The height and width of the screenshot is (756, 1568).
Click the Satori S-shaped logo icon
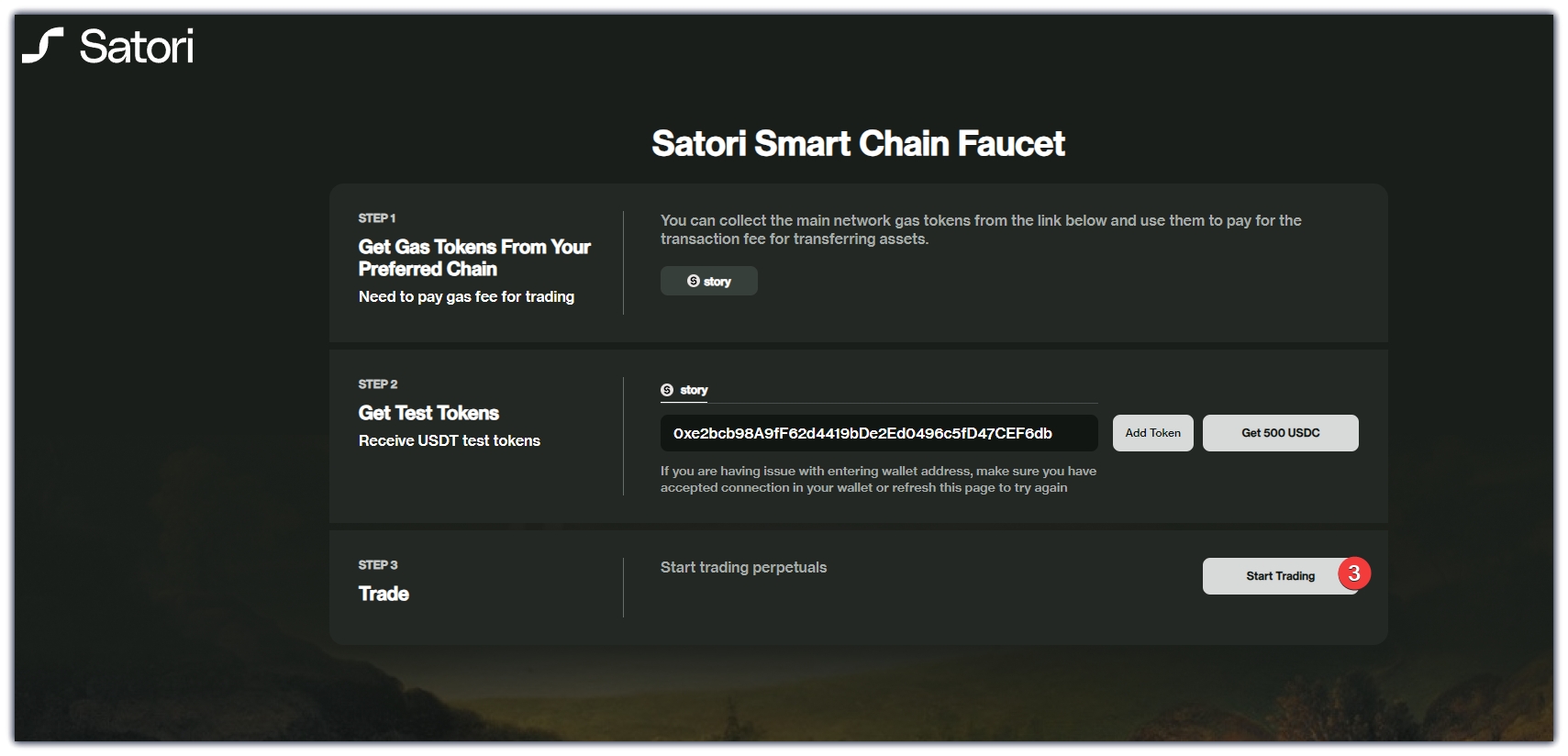click(x=42, y=46)
